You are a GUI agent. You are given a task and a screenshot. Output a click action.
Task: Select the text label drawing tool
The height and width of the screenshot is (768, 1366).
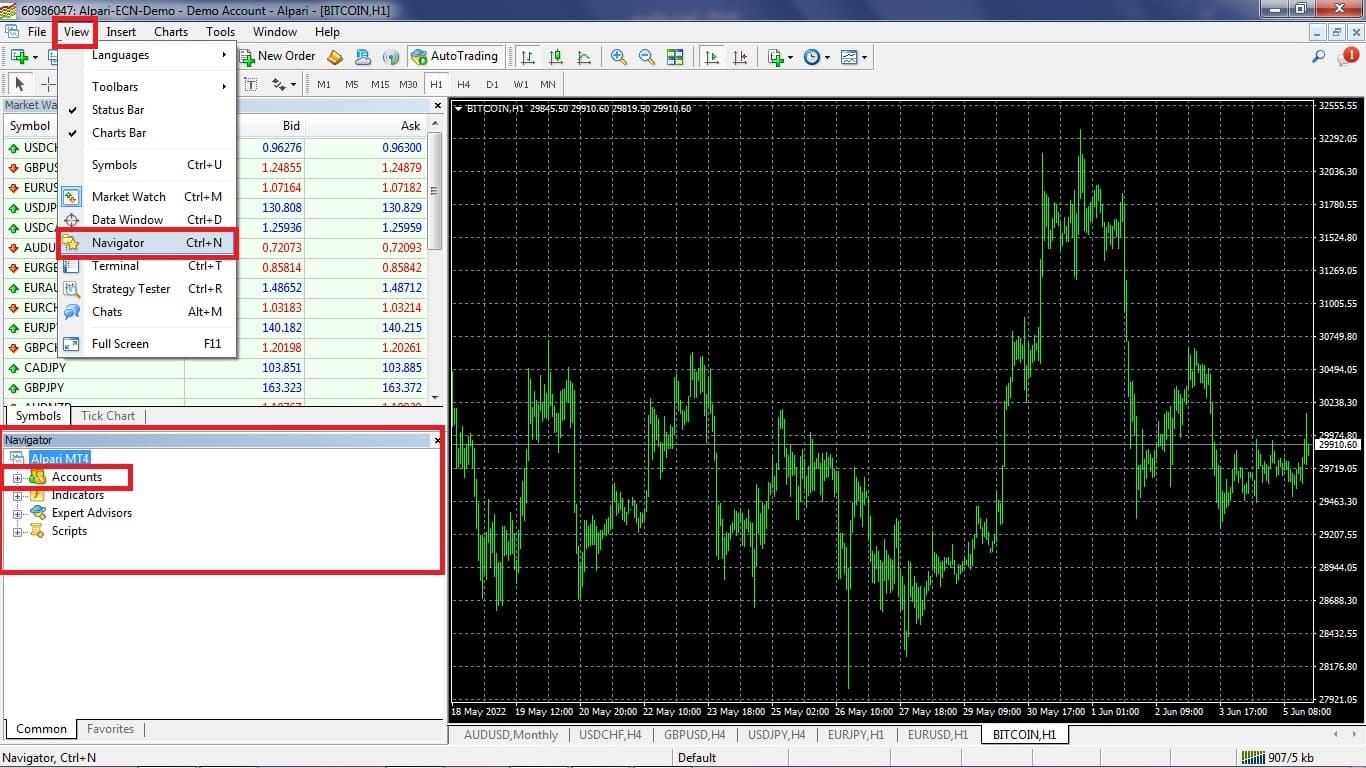point(251,84)
